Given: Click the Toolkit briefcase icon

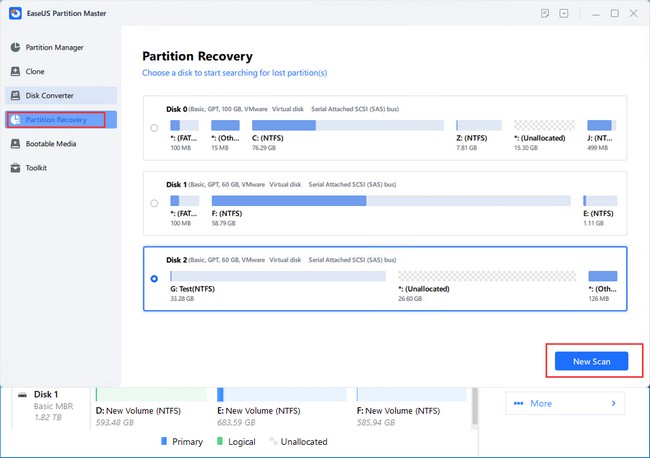Looking at the screenshot, I should click(15, 168).
